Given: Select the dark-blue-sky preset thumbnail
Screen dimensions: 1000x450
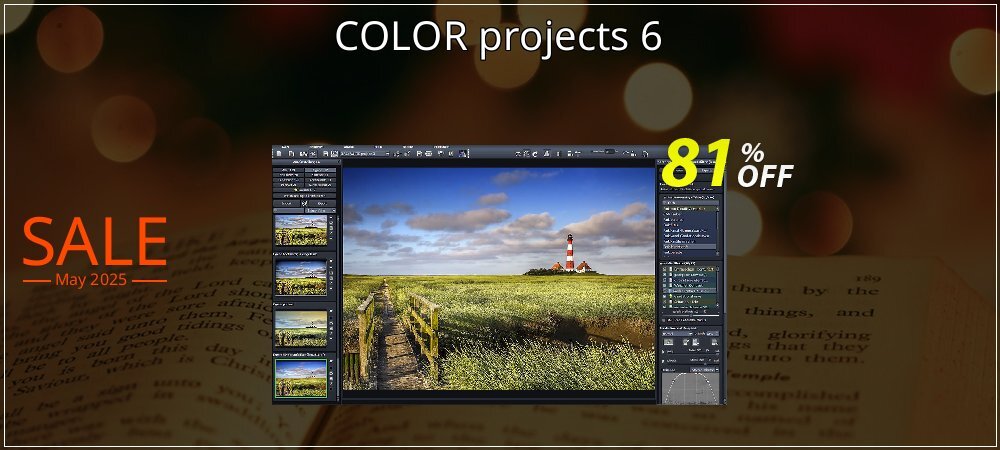Looking at the screenshot, I should coord(300,277).
